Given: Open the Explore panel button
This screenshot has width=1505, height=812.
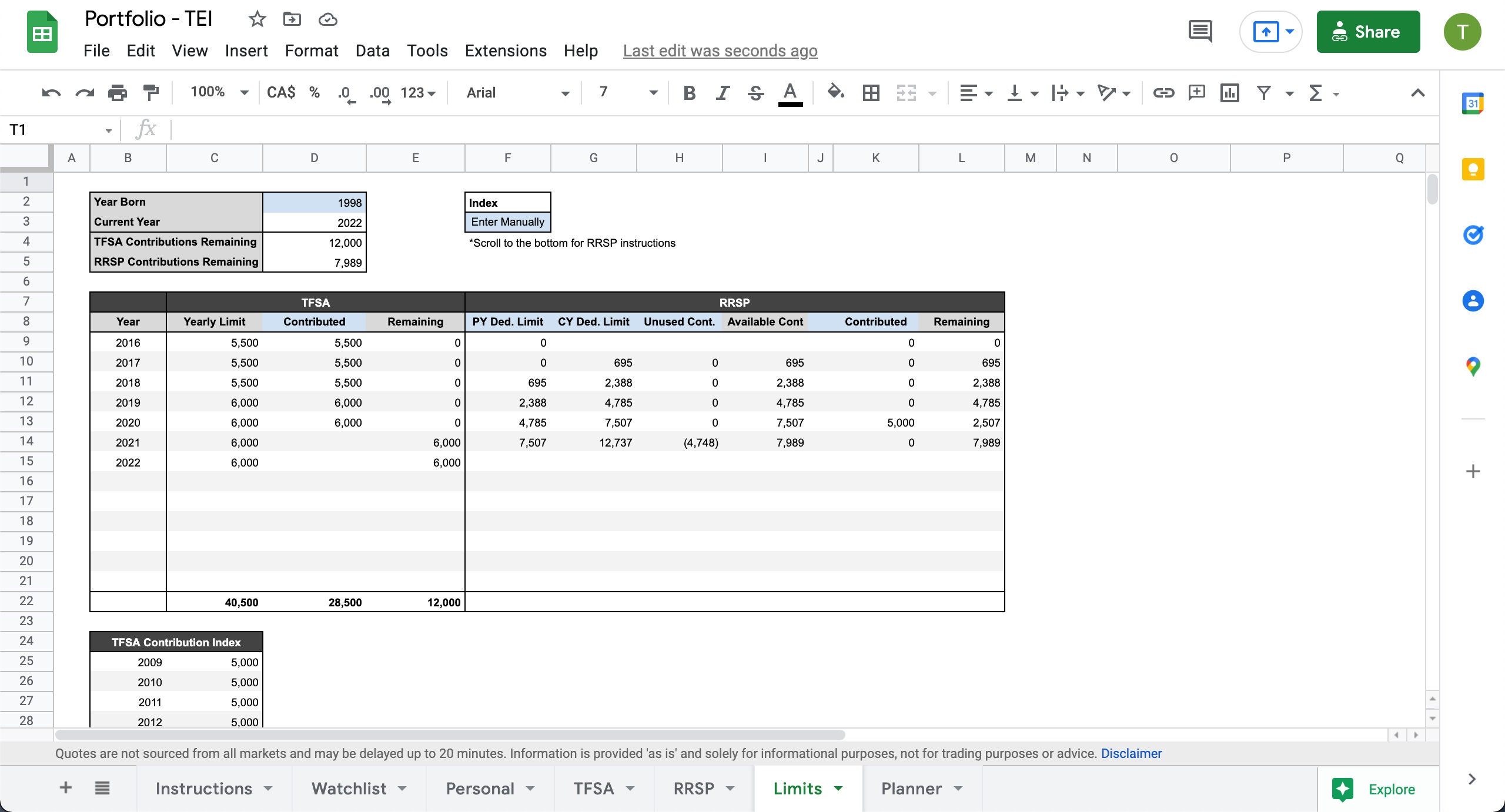Looking at the screenshot, I should 1374,789.
